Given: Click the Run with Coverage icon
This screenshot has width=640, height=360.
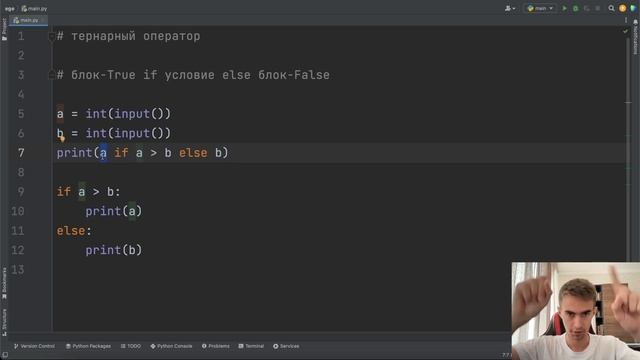Looking at the screenshot, I should [x=587, y=8].
